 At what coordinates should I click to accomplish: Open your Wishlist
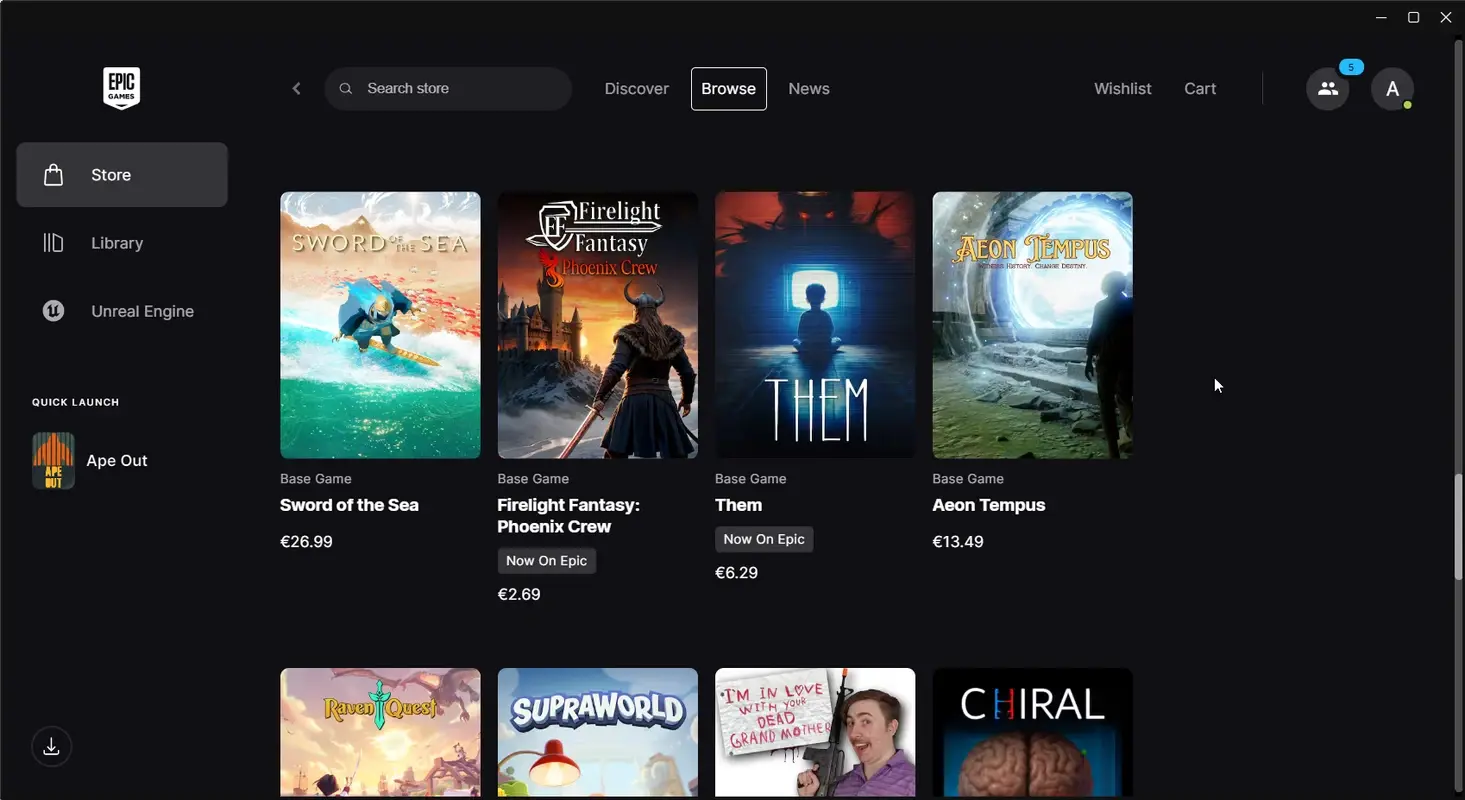(x=1122, y=88)
